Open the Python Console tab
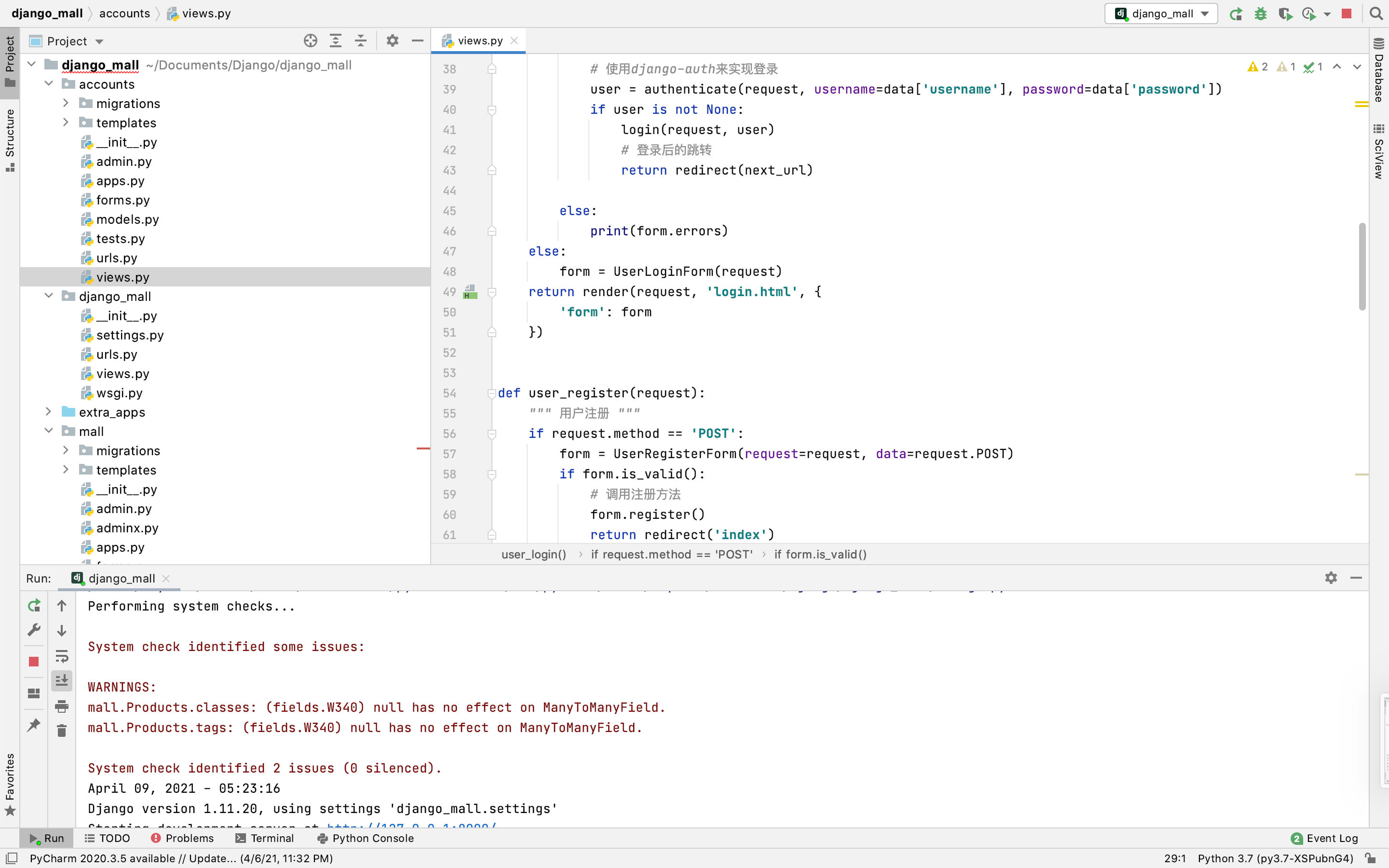This screenshot has height=868, width=1389. coord(365,838)
